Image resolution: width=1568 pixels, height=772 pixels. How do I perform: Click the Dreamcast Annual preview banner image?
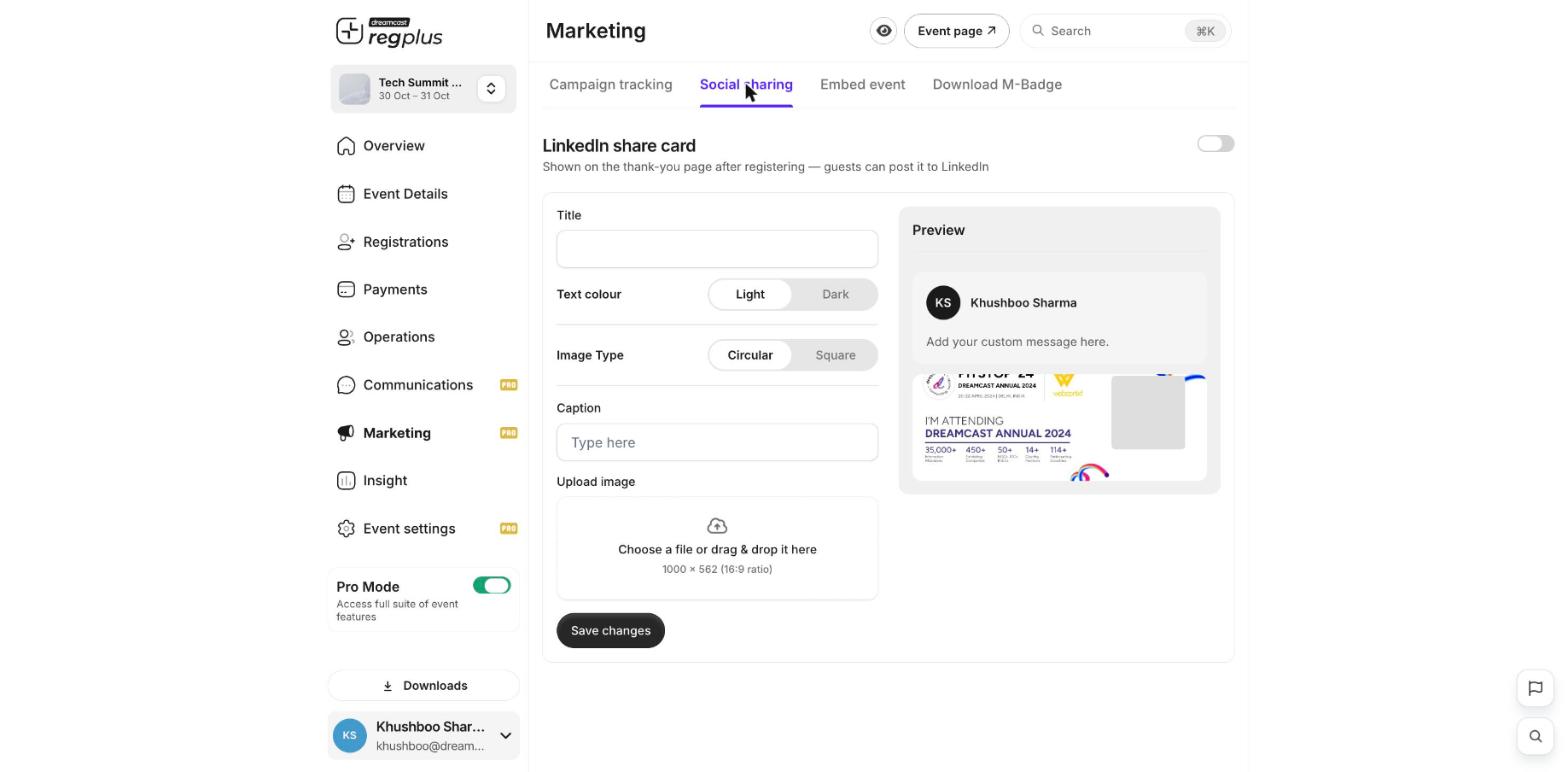1059,428
